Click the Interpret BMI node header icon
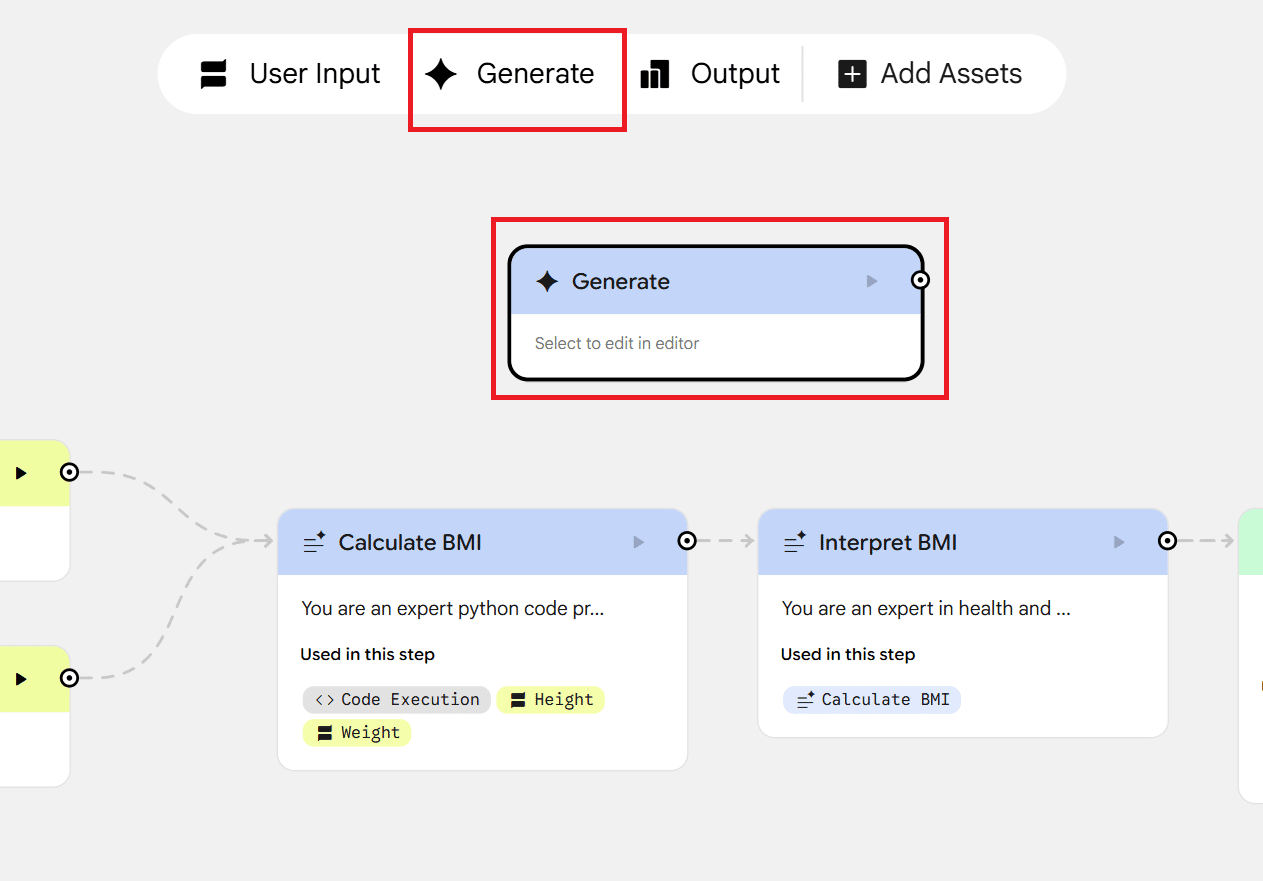The image size is (1263, 881). point(795,543)
